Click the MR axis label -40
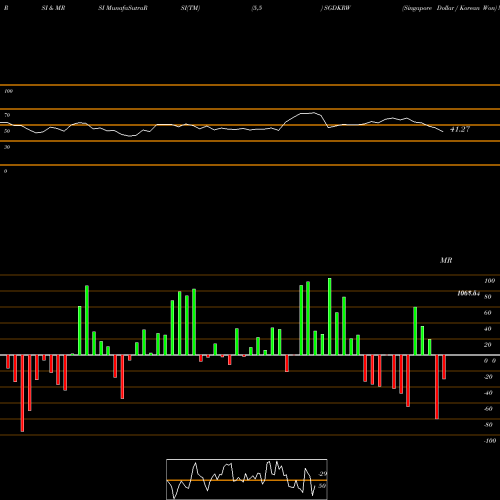Screen dimensions: 500x500 point(488,393)
